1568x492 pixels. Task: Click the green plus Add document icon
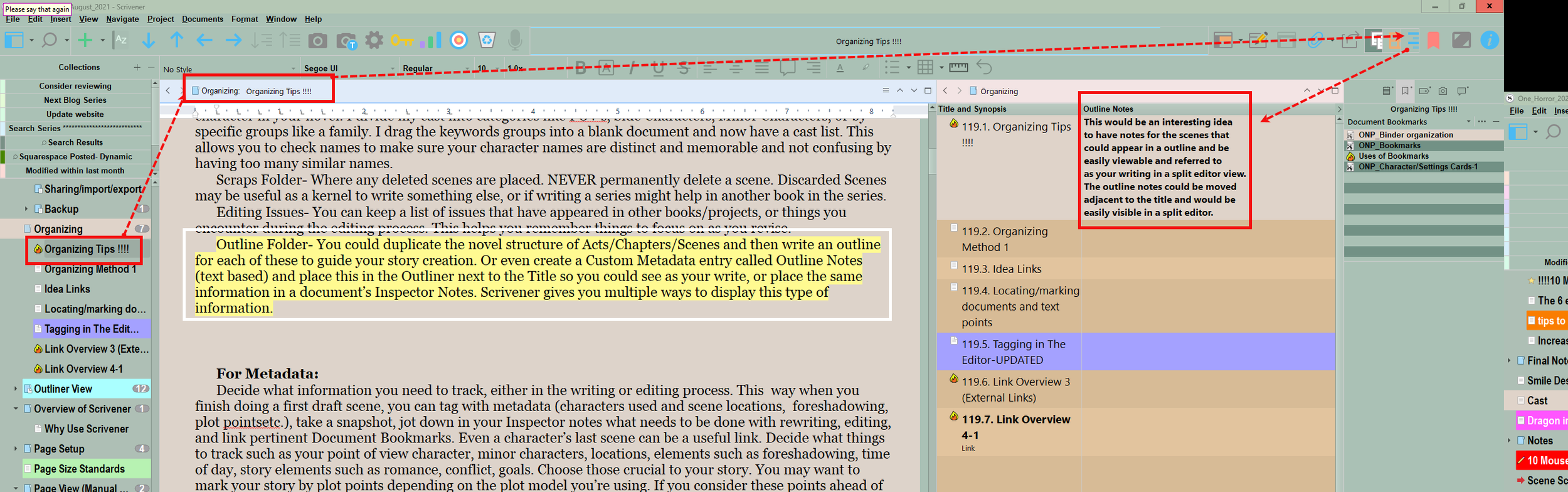click(85, 40)
